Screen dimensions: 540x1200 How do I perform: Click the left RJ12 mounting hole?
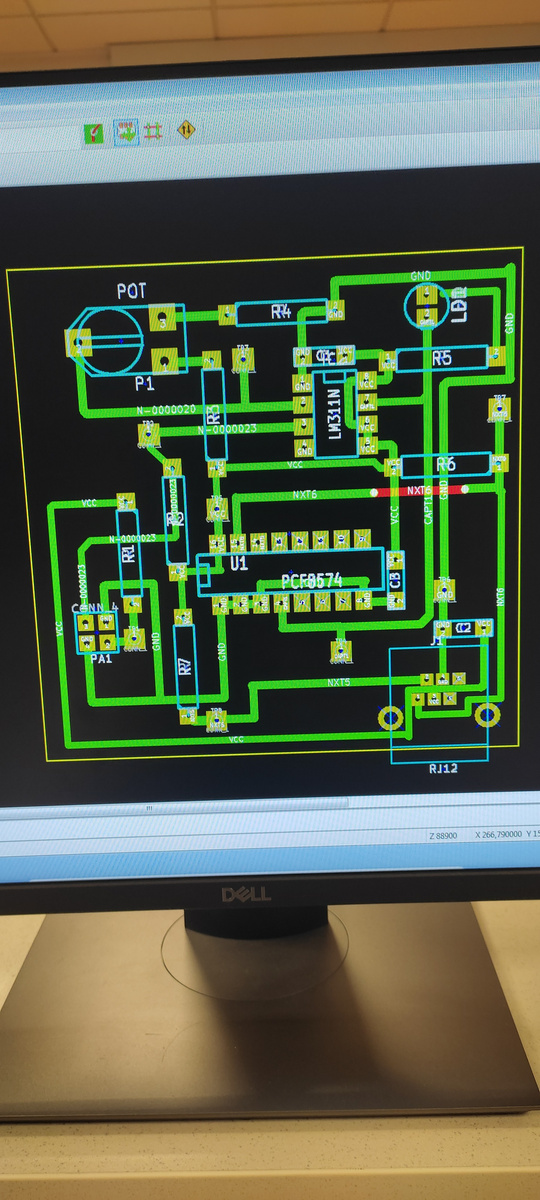390,717
